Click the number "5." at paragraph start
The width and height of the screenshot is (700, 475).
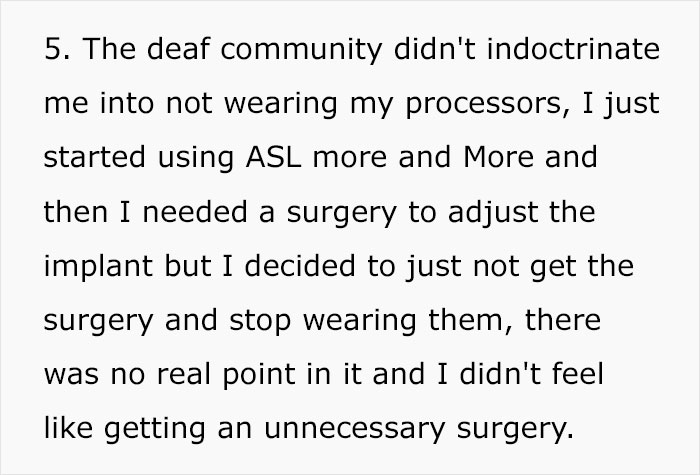coord(57,49)
